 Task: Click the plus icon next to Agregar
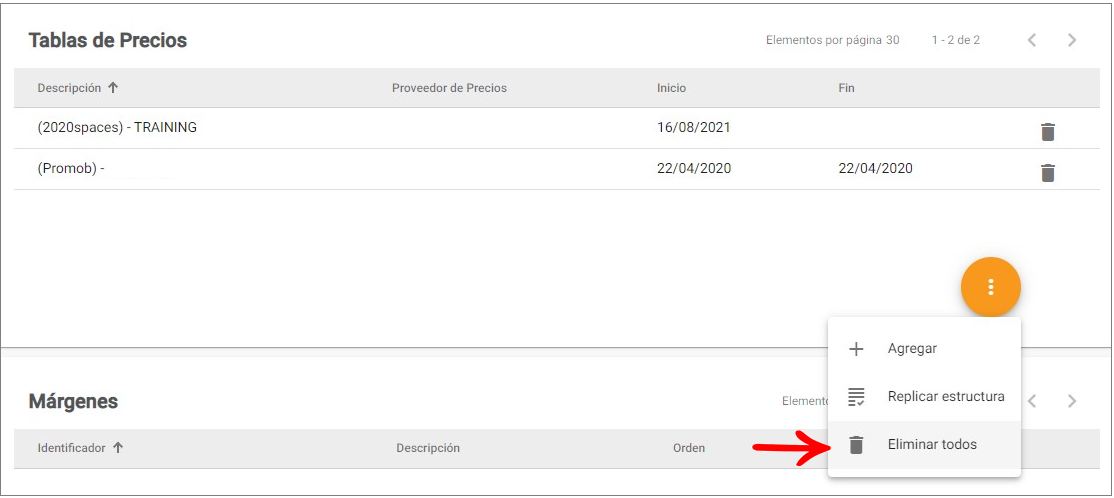coord(857,349)
